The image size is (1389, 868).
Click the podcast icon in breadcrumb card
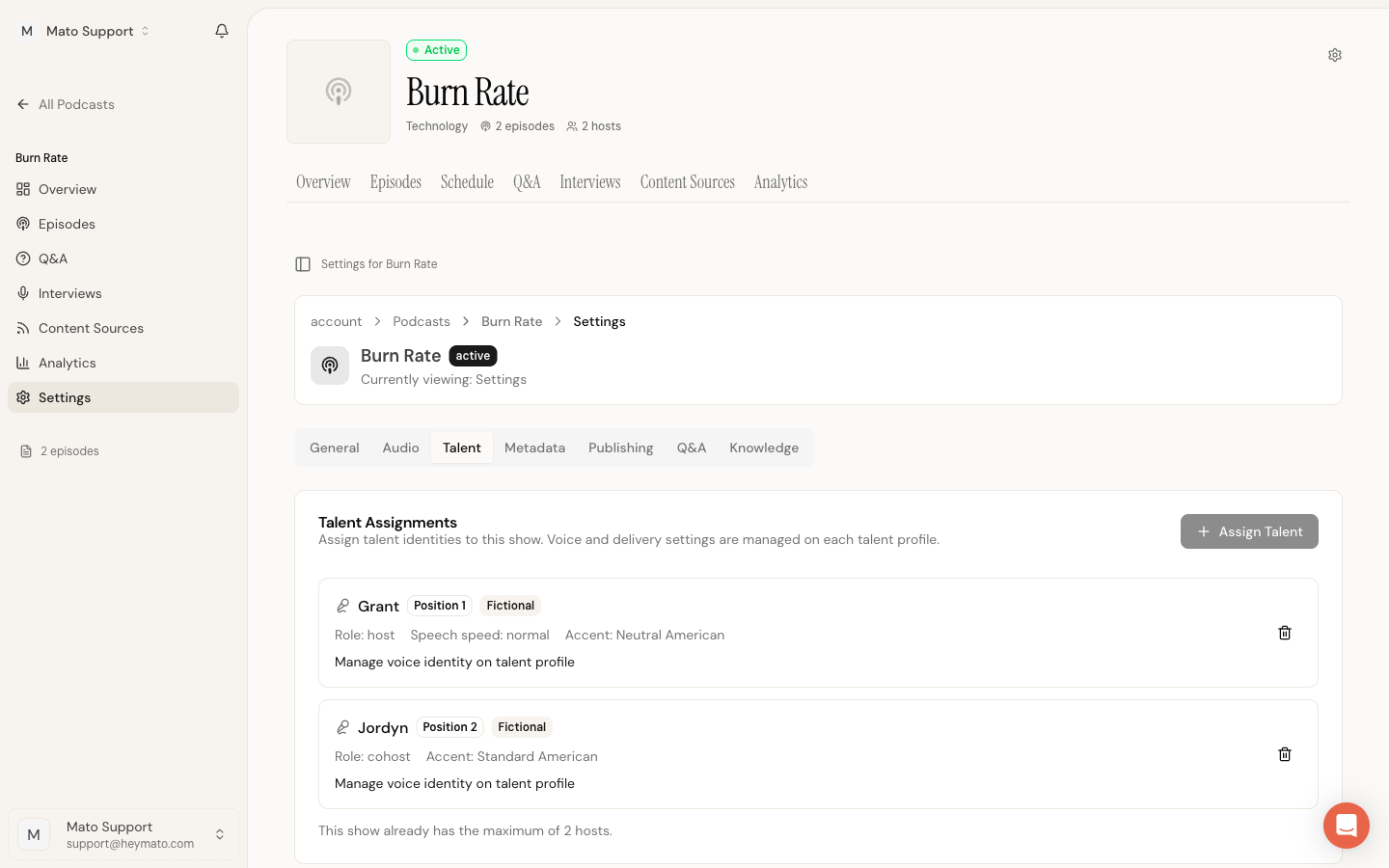(330, 366)
